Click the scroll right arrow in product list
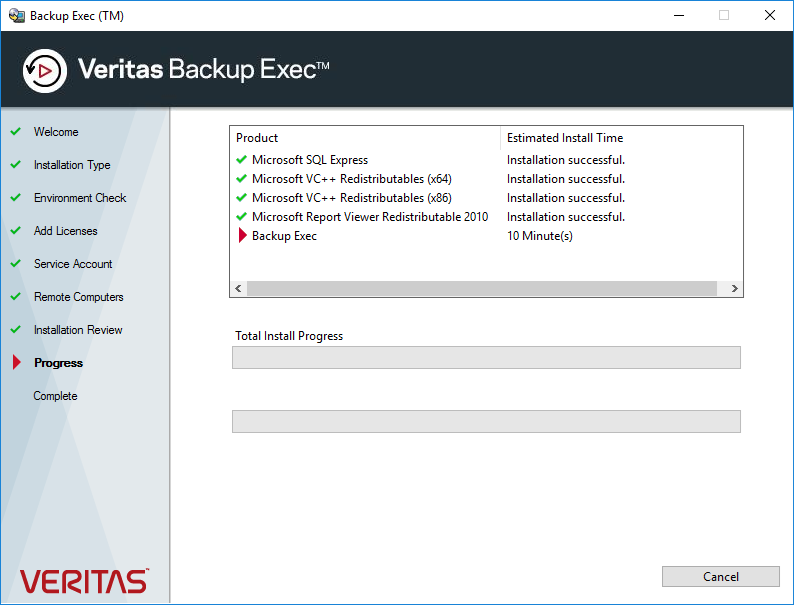 tap(734, 288)
